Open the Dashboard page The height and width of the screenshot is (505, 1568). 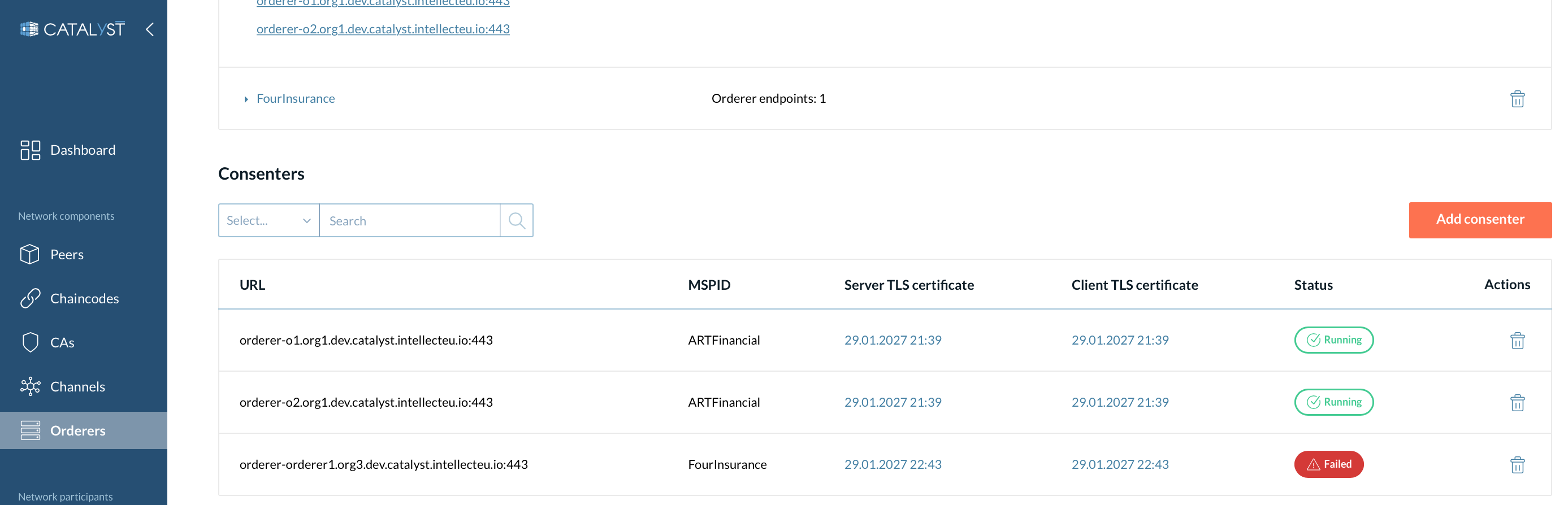point(83,150)
